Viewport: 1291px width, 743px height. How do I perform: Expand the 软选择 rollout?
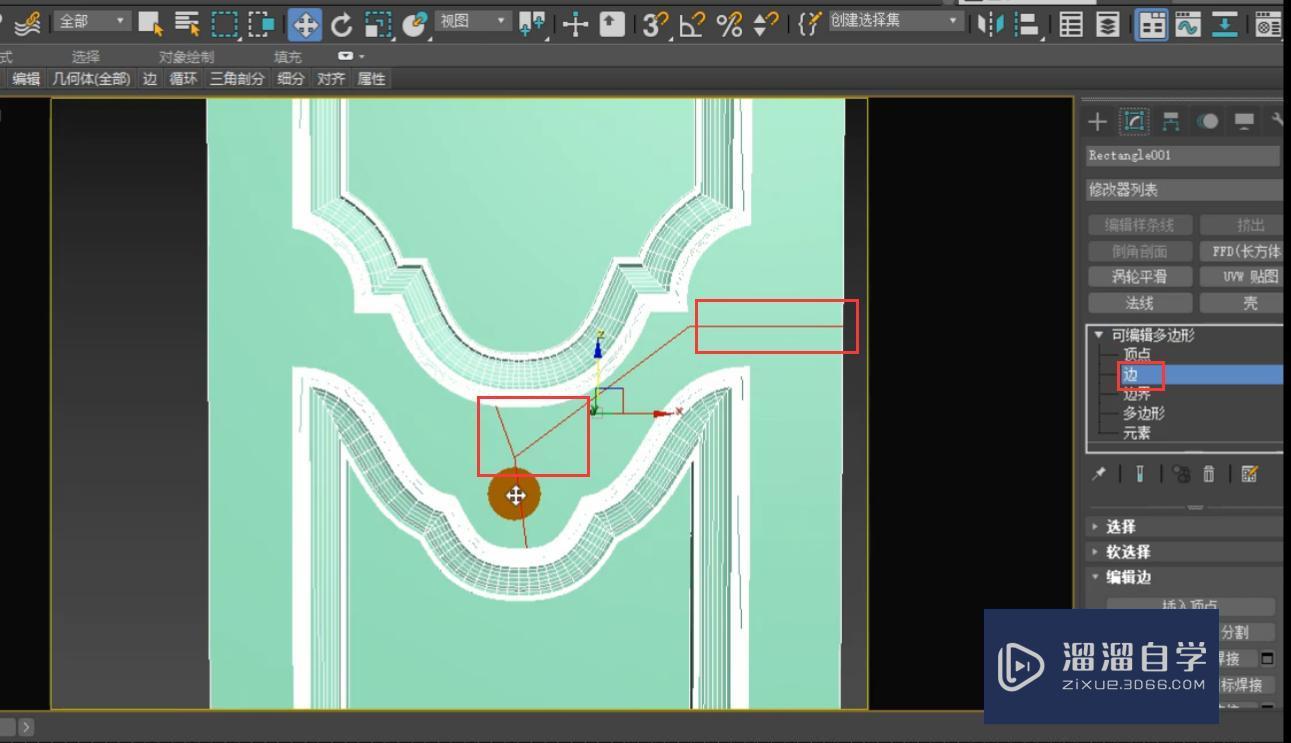[x=1184, y=551]
